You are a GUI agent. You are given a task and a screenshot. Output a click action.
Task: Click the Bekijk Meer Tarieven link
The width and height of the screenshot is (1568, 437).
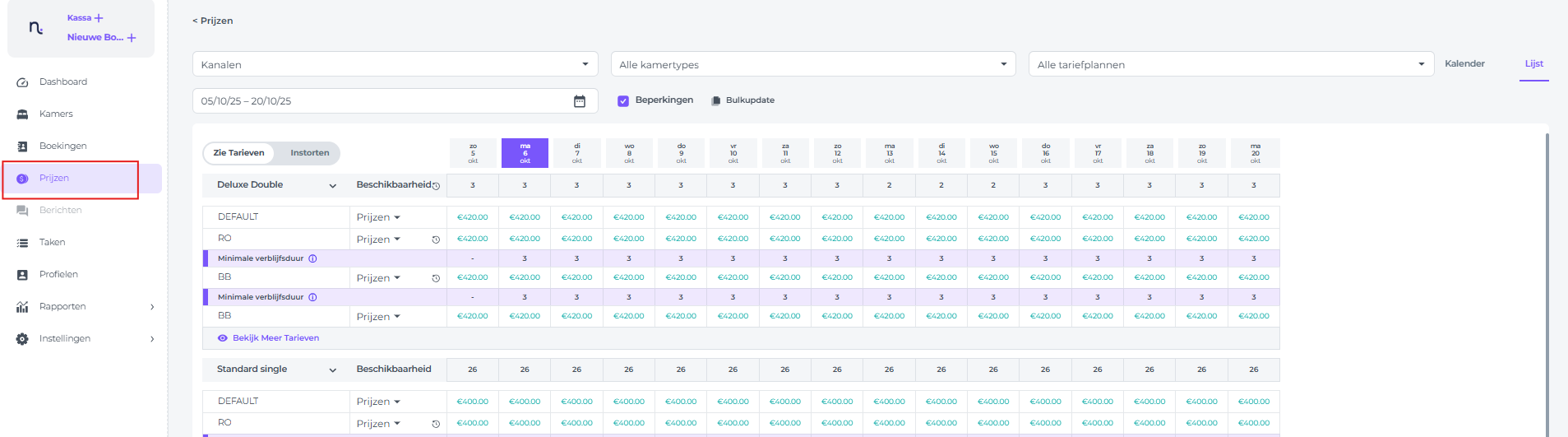coord(275,338)
